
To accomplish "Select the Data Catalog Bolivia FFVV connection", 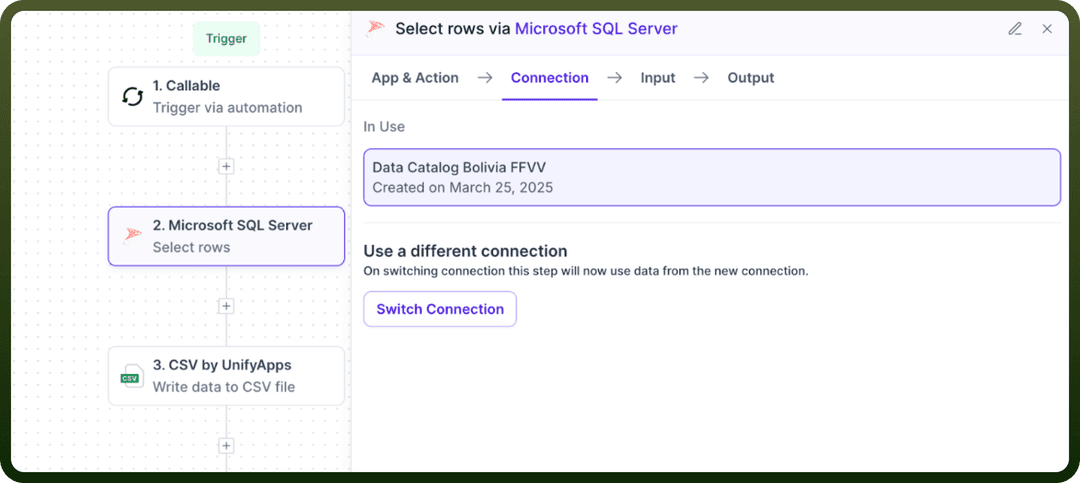I will (712, 177).
